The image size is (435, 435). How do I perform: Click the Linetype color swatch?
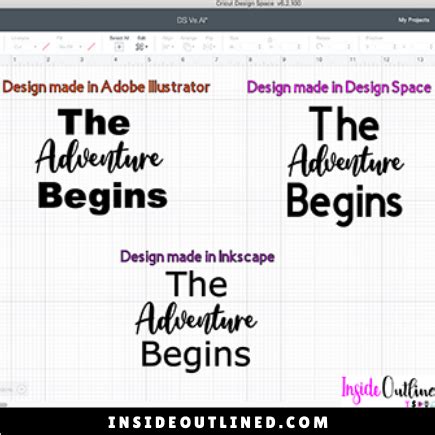[46, 47]
